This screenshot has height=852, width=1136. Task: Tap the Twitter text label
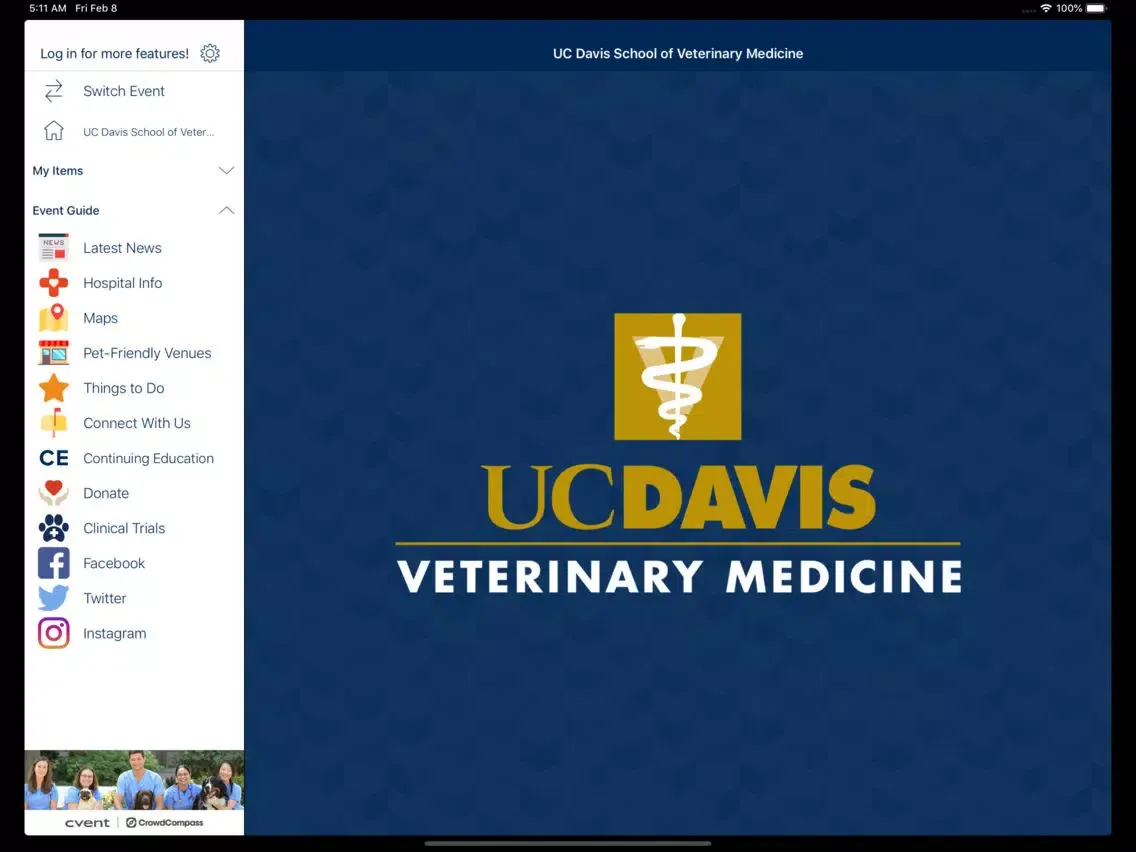coord(104,598)
